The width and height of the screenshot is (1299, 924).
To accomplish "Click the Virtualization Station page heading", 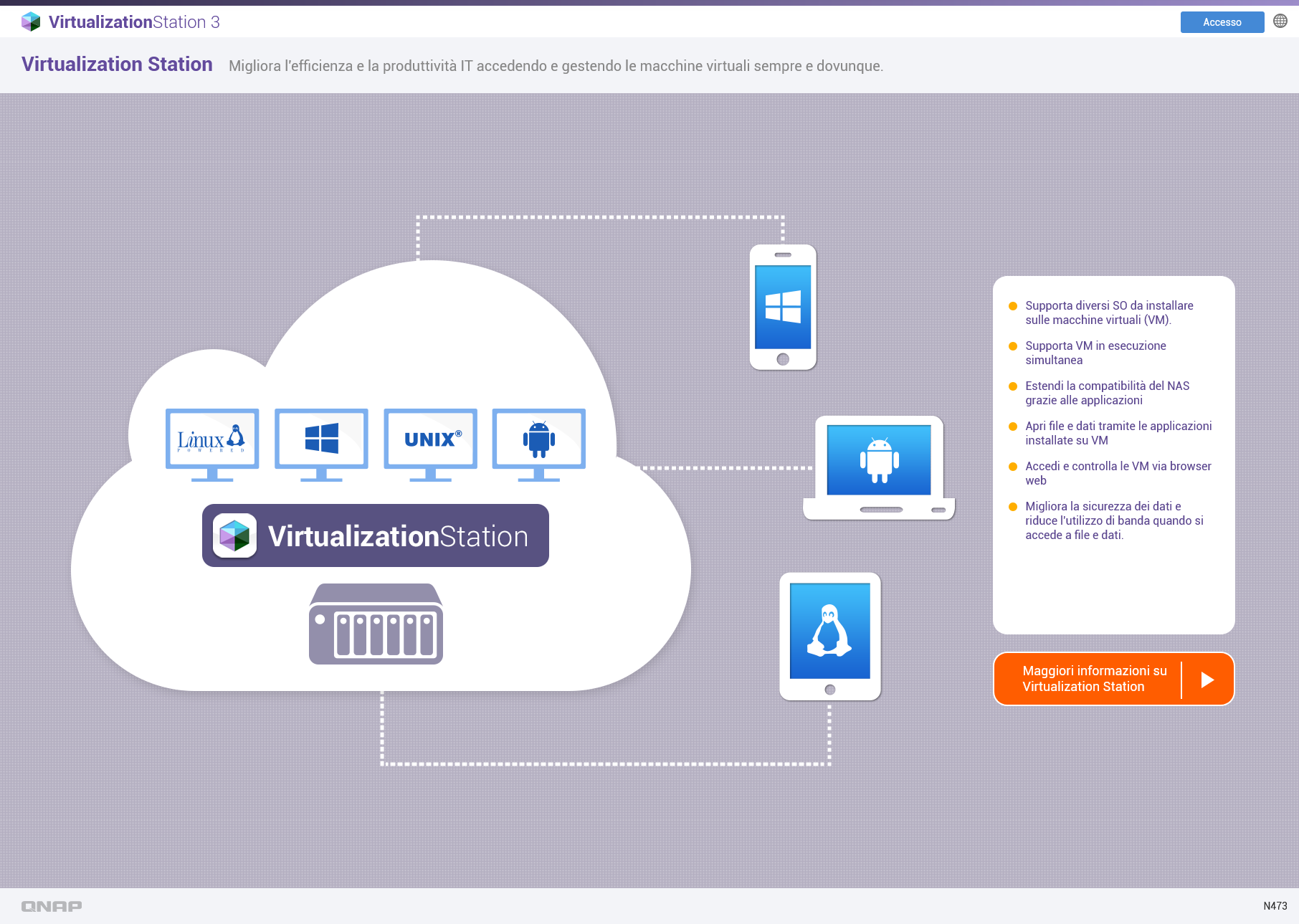I will (117, 65).
